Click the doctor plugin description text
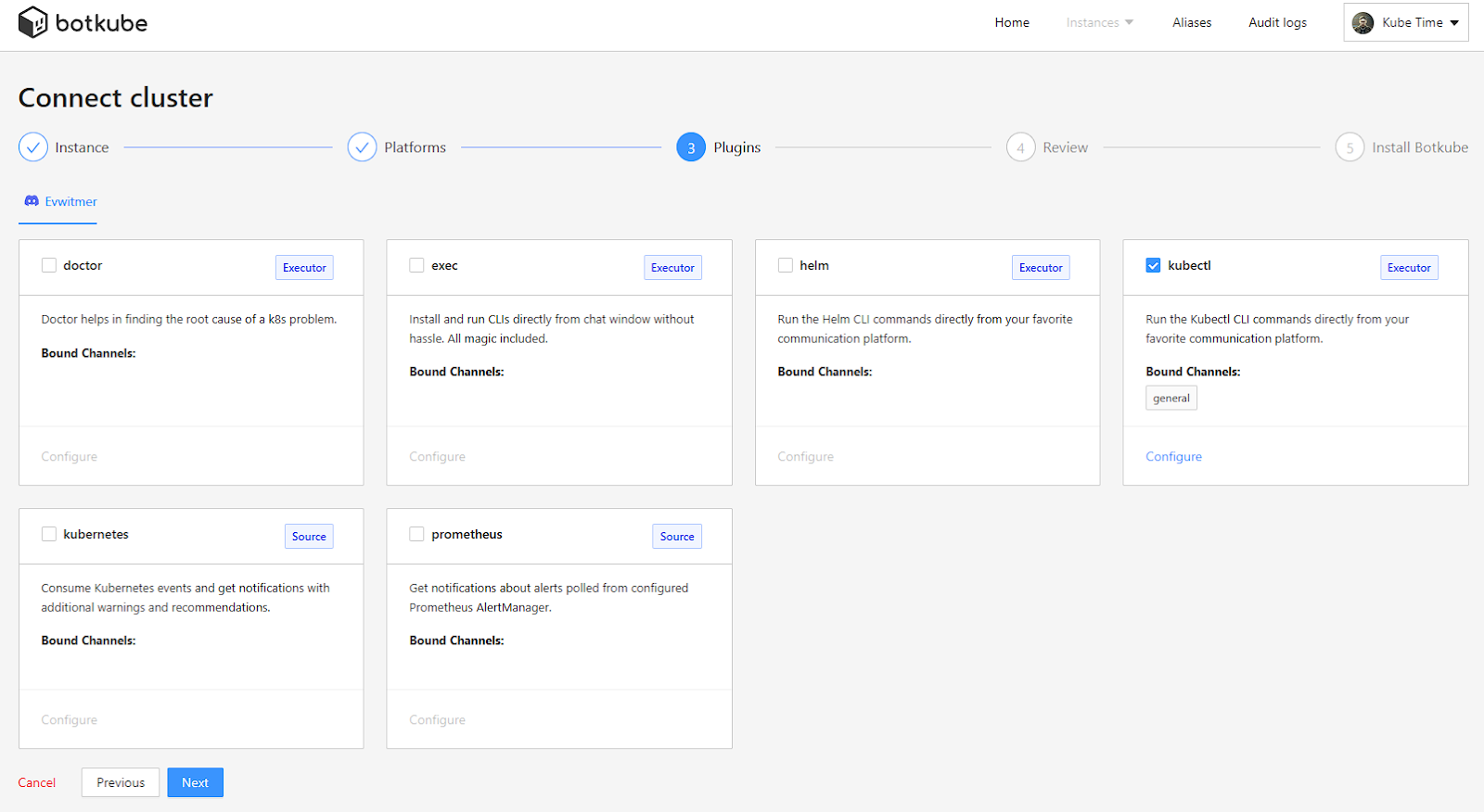Image resolution: width=1484 pixels, height=812 pixels. click(x=189, y=319)
